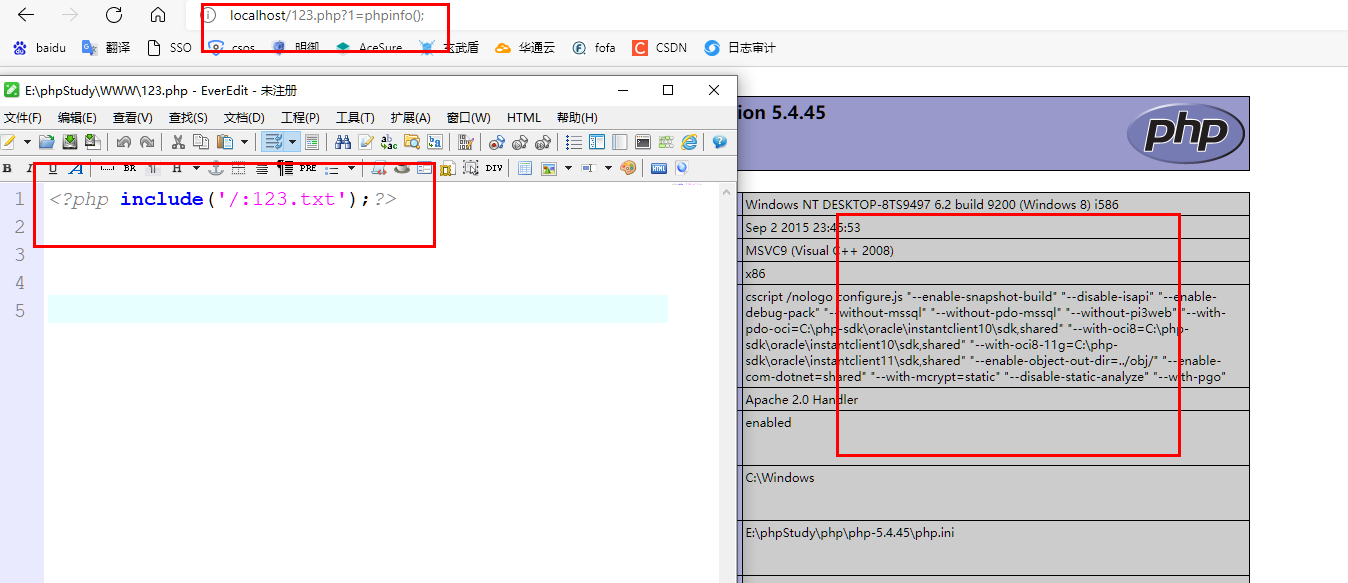The width and height of the screenshot is (1348, 583).
Task: Open the AceSure bookmark
Action: [x=369, y=47]
